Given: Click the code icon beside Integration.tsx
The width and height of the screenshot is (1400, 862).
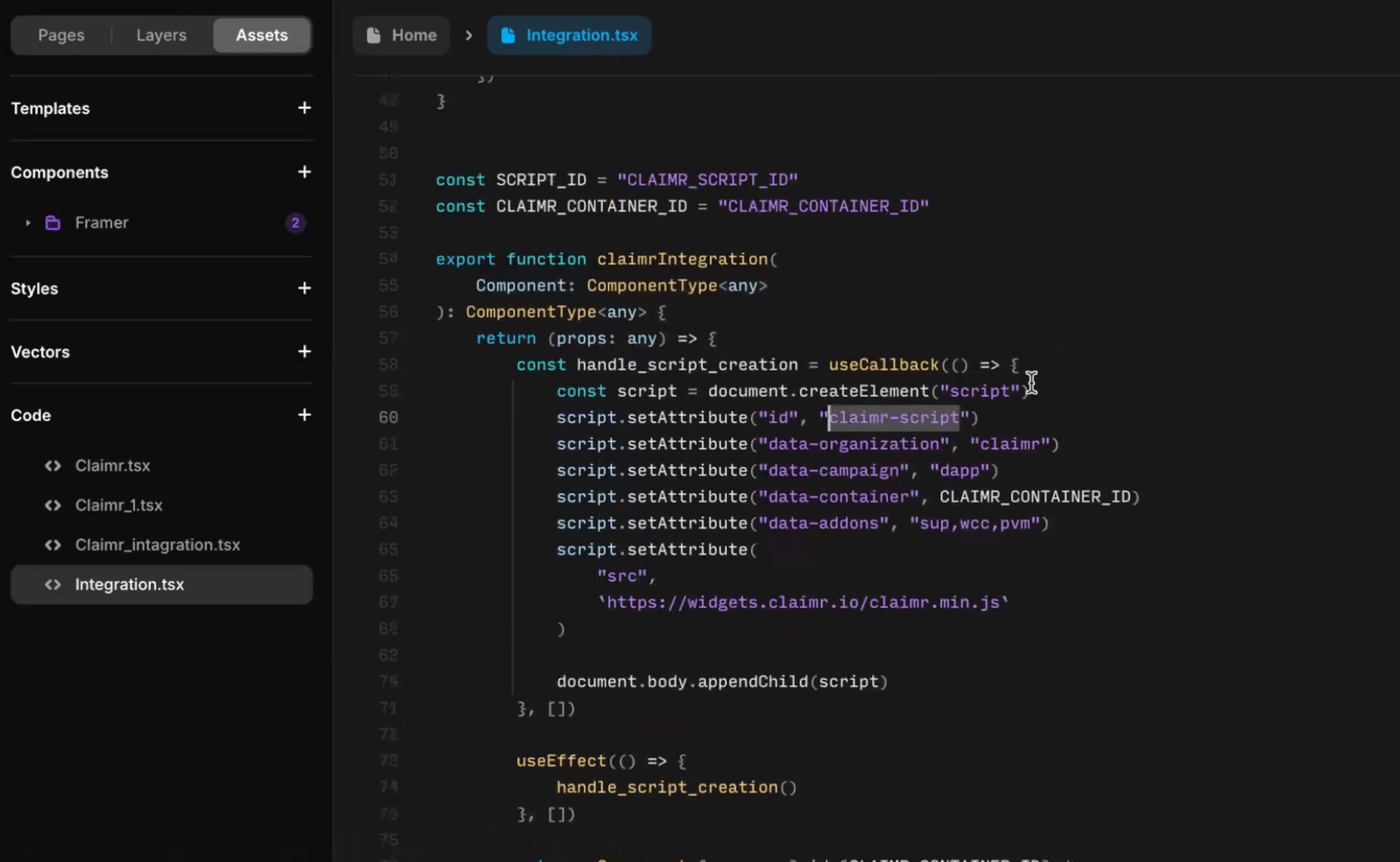Looking at the screenshot, I should pos(52,584).
